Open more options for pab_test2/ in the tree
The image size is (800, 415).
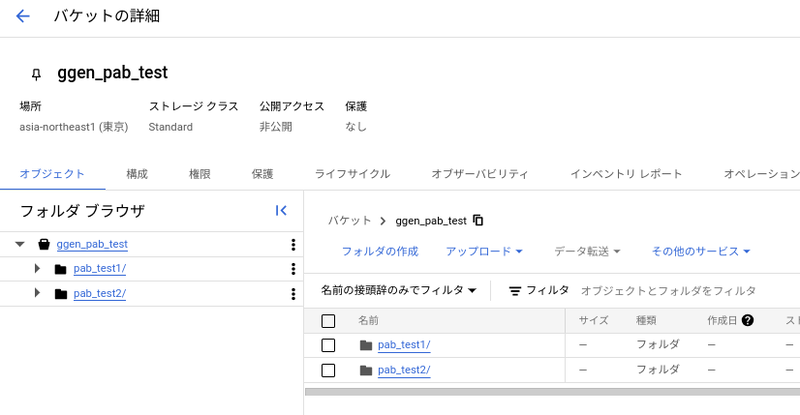(x=293, y=294)
